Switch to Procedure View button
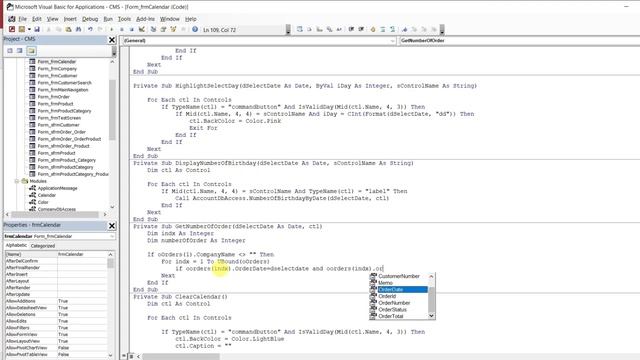 pos(124,356)
